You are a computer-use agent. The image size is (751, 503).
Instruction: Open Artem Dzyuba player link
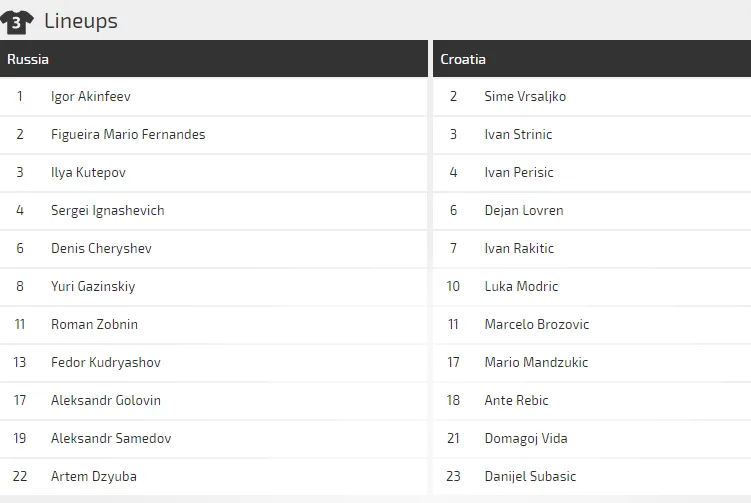coord(94,477)
